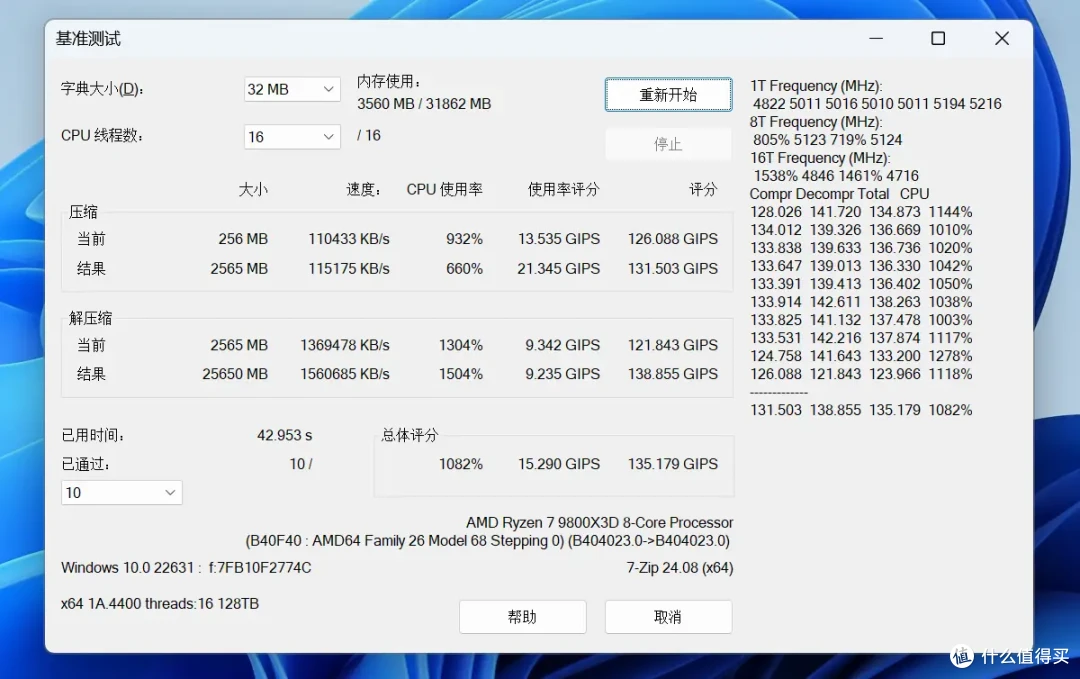Image resolution: width=1080 pixels, height=679 pixels.
Task: Click compression result rating 131.503 GIPS
Action: click(672, 269)
